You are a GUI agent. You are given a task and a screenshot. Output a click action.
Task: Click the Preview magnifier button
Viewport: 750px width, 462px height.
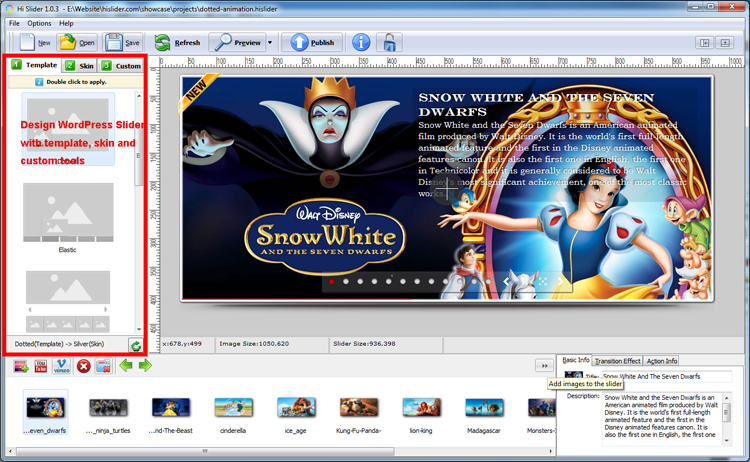(x=238, y=43)
